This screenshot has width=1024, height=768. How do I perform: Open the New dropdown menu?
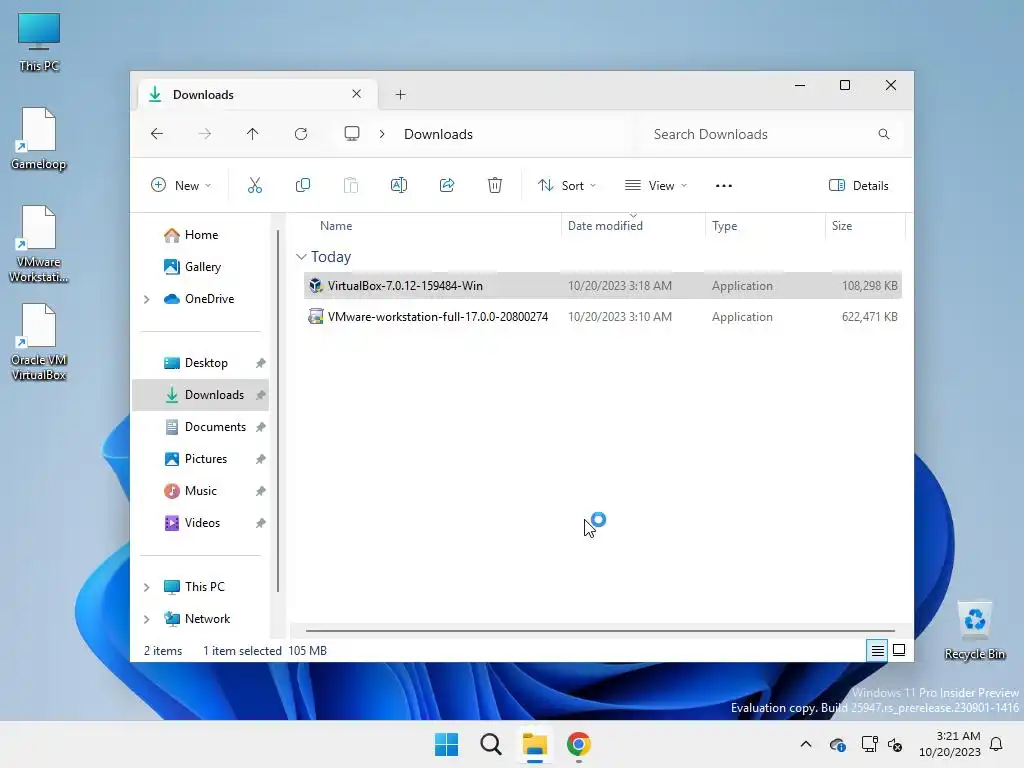181,185
